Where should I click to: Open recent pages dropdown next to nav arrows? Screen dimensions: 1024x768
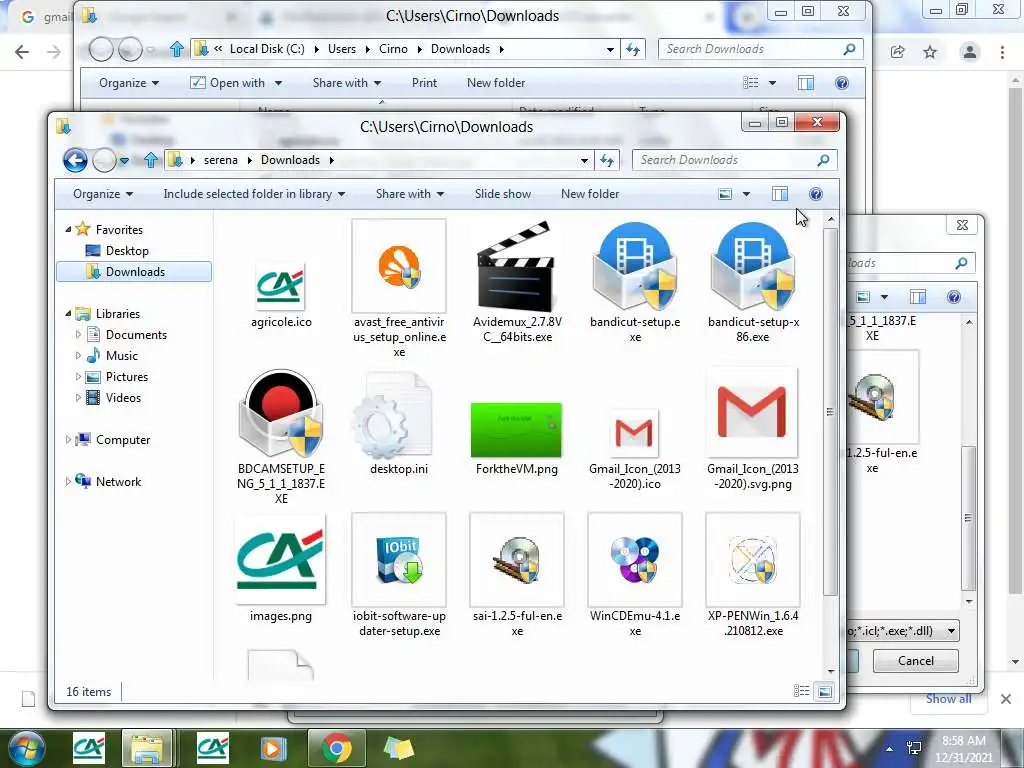pos(124,160)
